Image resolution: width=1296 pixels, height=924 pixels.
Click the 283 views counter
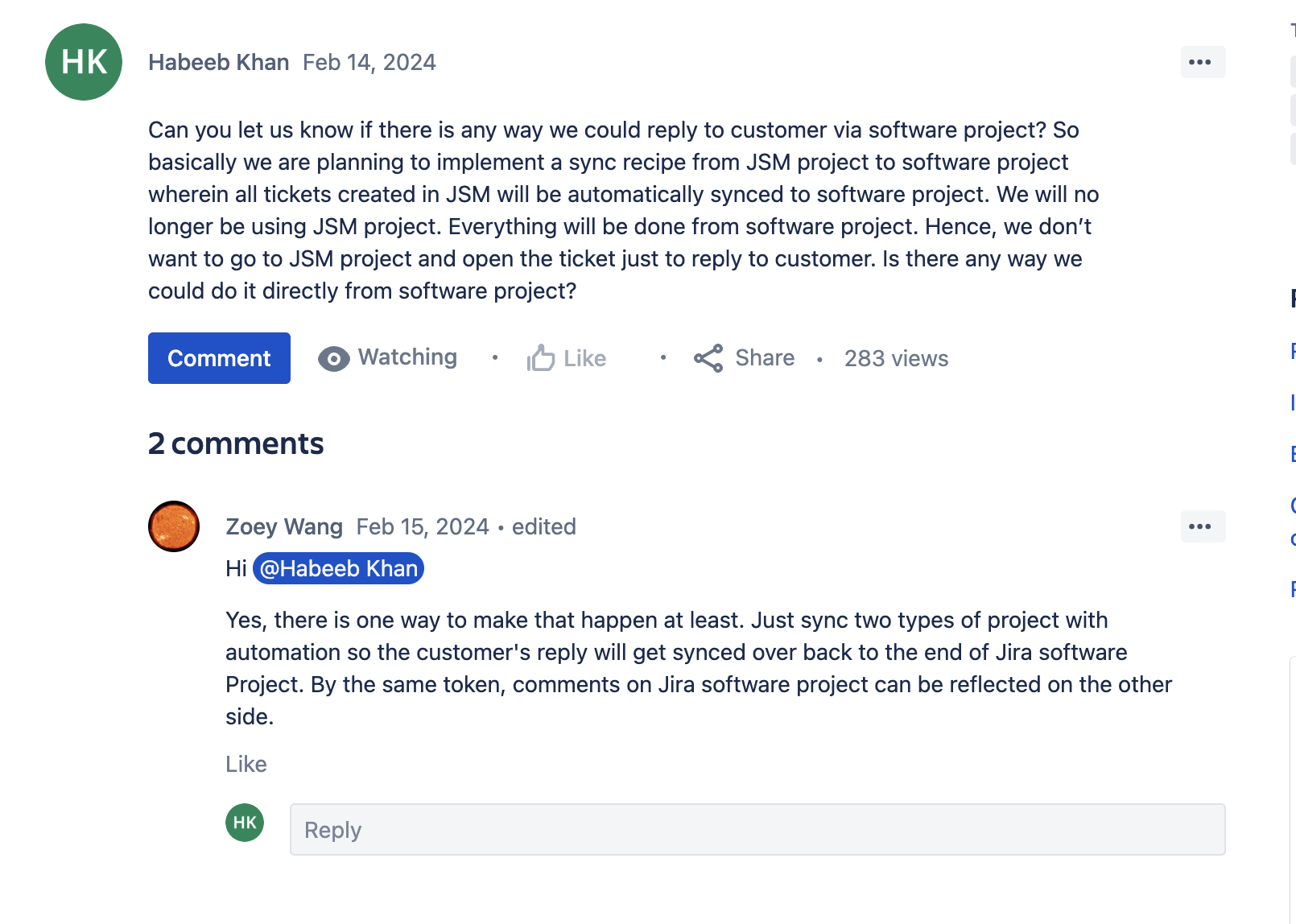895,358
